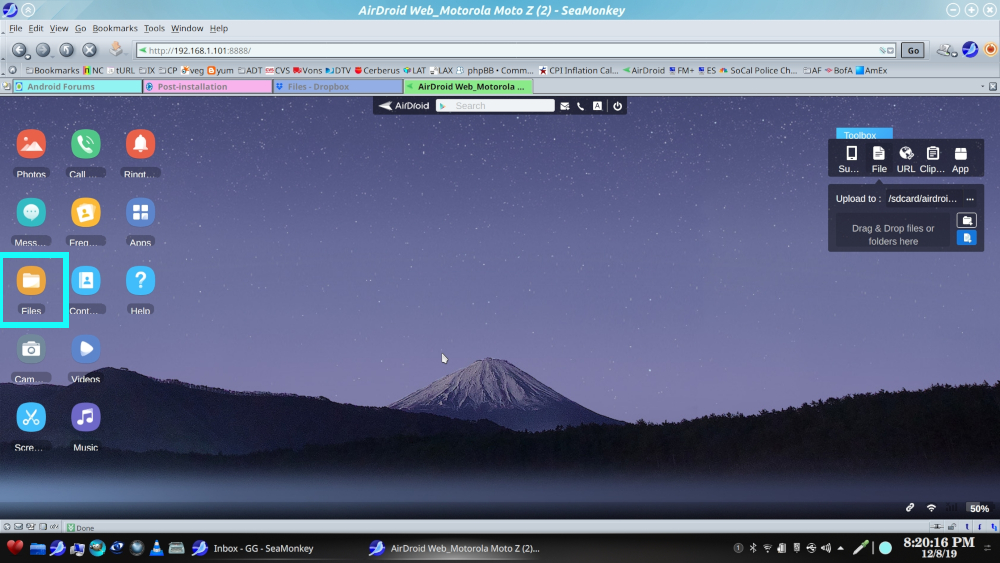Click the AirDroid bookmark

(x=643, y=70)
